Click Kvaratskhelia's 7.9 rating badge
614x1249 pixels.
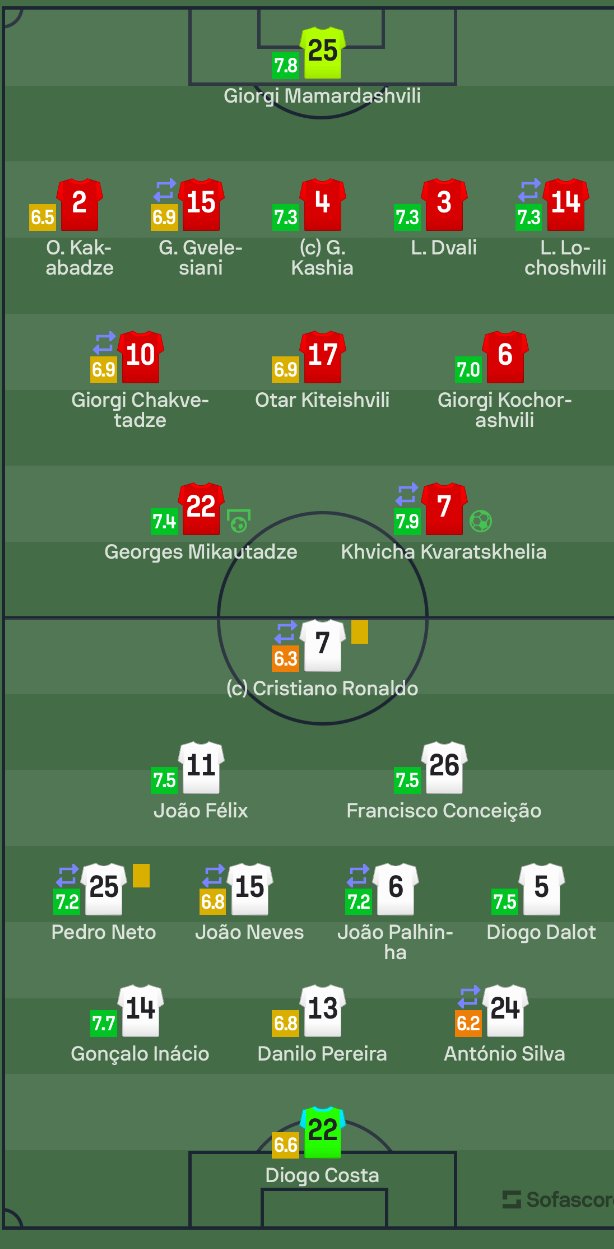pyautogui.click(x=407, y=521)
